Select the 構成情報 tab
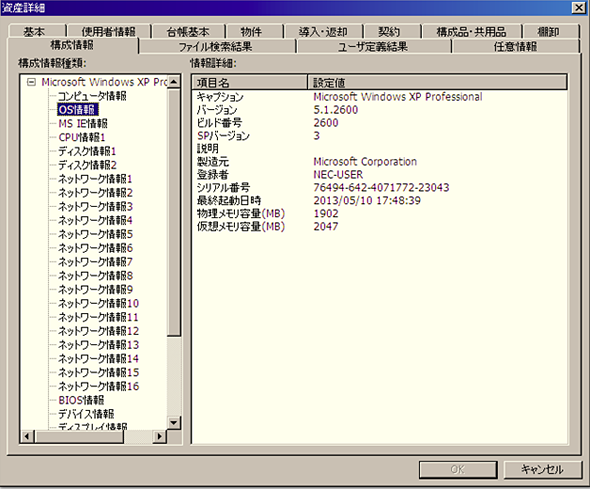 pyautogui.click(x=72, y=45)
